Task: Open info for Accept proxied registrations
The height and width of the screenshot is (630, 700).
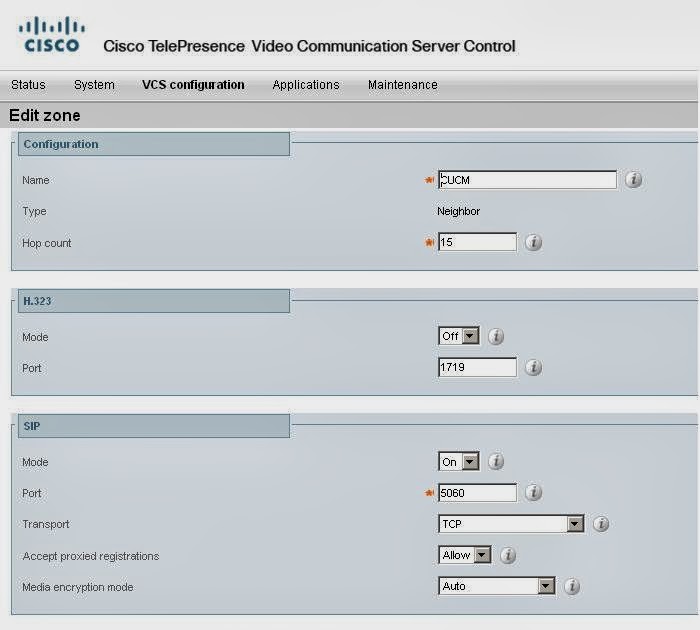Action: click(508, 555)
